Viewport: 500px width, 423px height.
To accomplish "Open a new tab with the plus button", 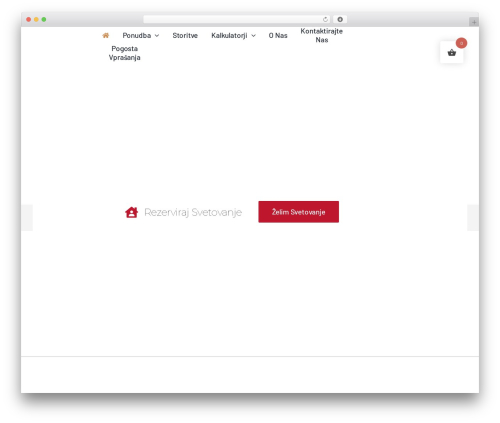I will (x=474, y=22).
